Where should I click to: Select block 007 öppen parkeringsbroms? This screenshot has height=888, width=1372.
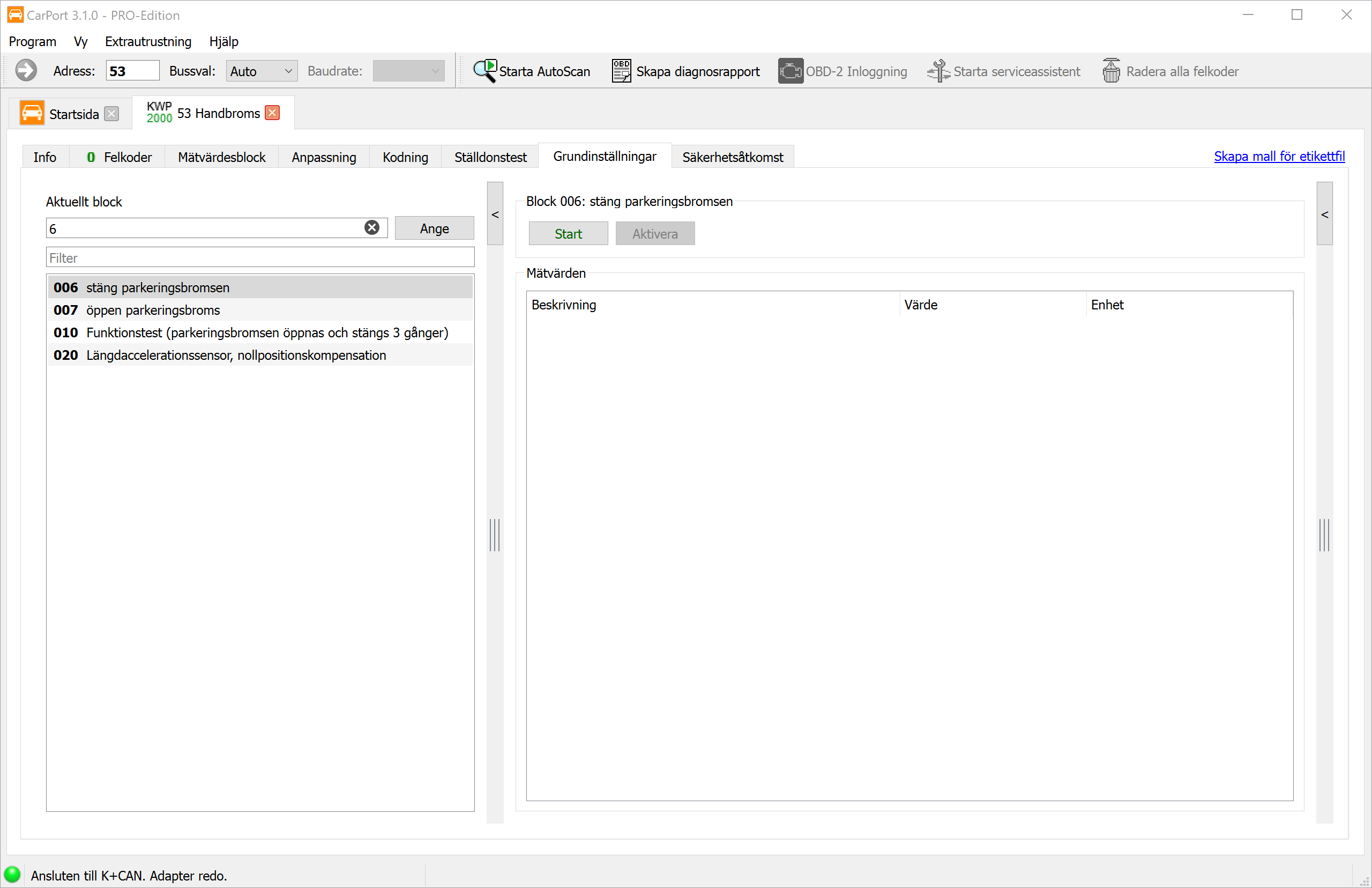pos(260,309)
